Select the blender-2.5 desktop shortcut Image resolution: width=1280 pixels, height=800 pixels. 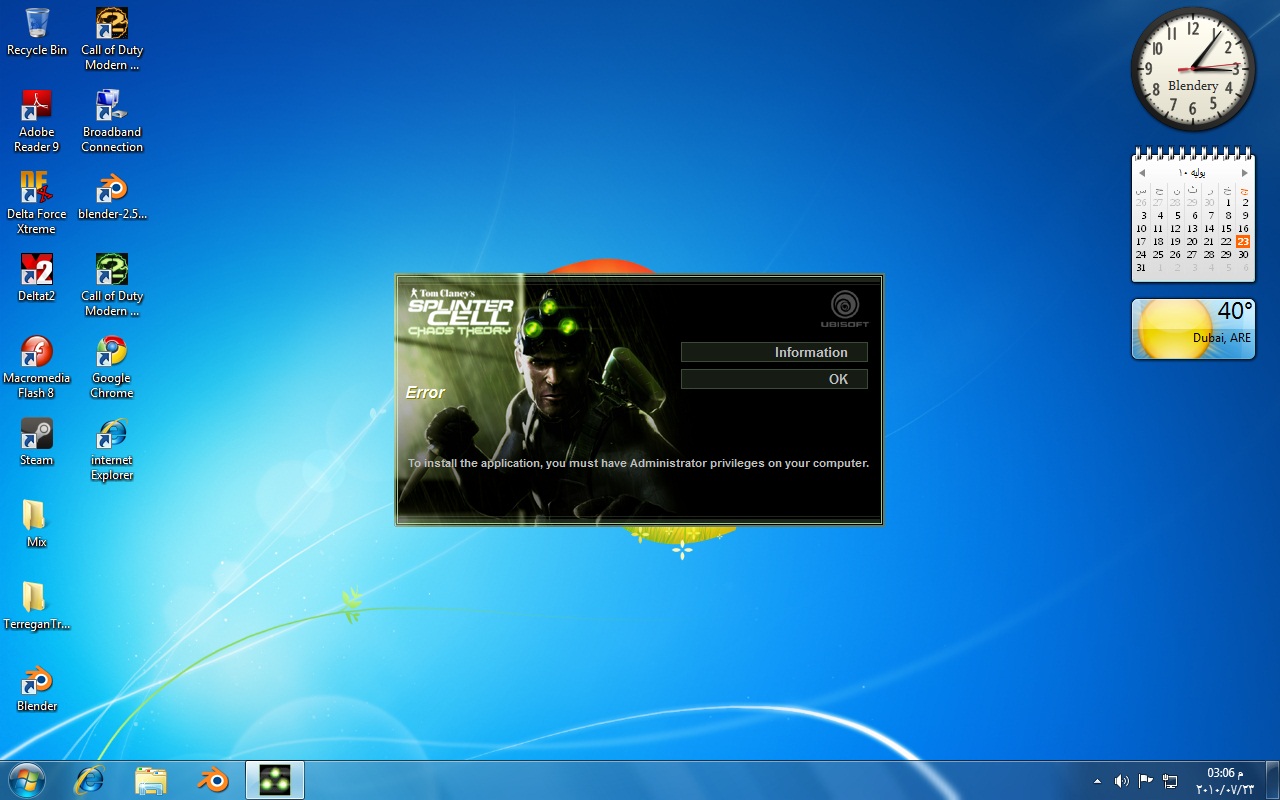[112, 196]
